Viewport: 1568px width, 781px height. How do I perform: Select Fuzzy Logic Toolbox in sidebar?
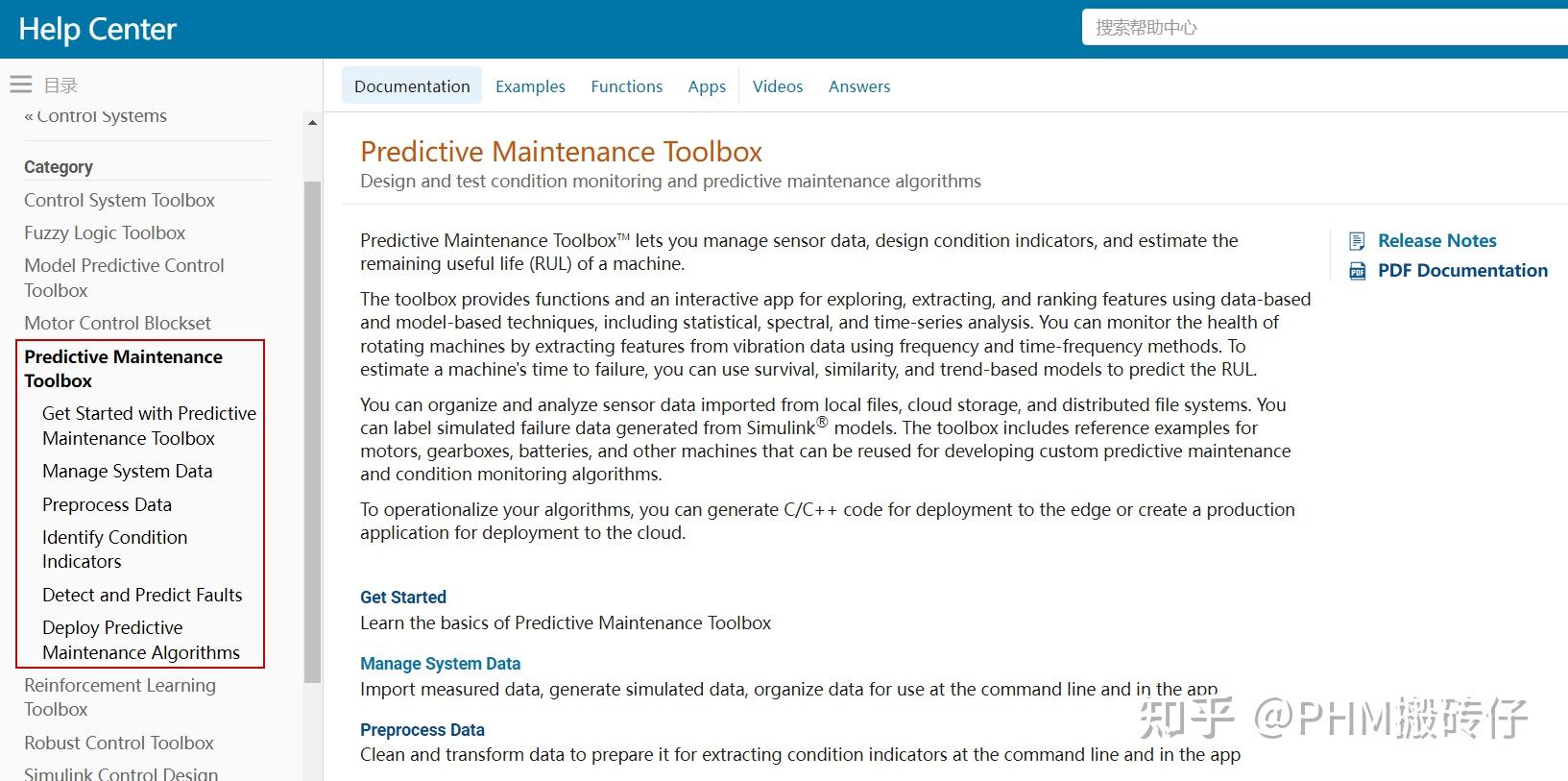[x=105, y=232]
